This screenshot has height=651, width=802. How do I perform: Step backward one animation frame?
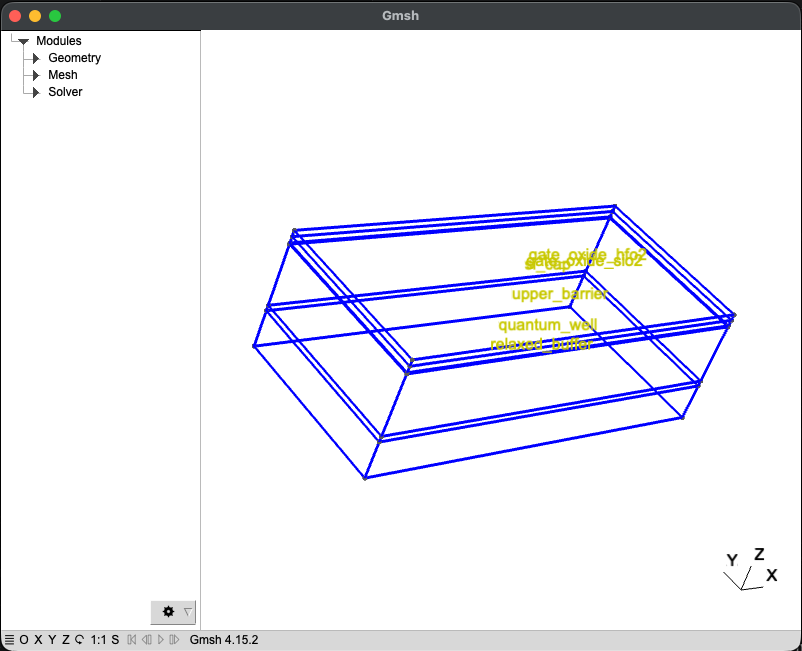(x=147, y=640)
